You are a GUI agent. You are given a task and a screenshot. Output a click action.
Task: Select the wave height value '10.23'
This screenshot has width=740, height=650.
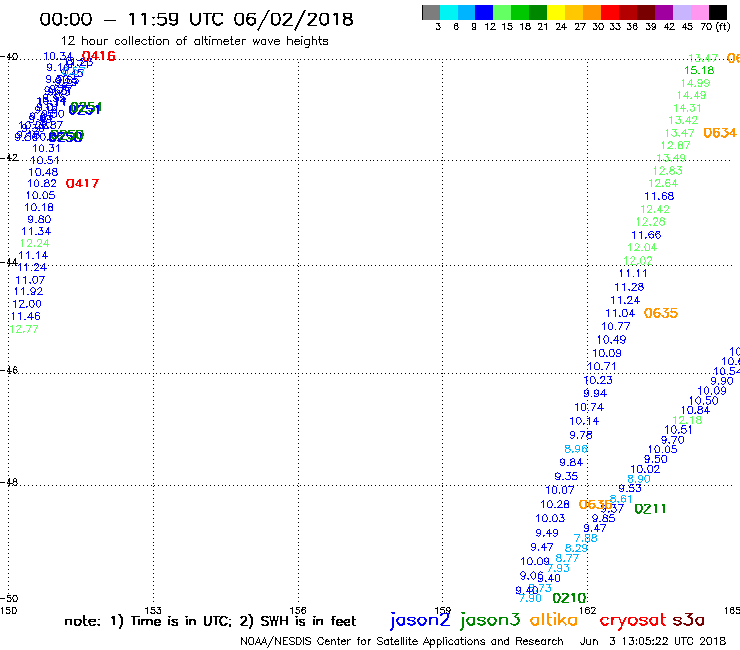598,380
